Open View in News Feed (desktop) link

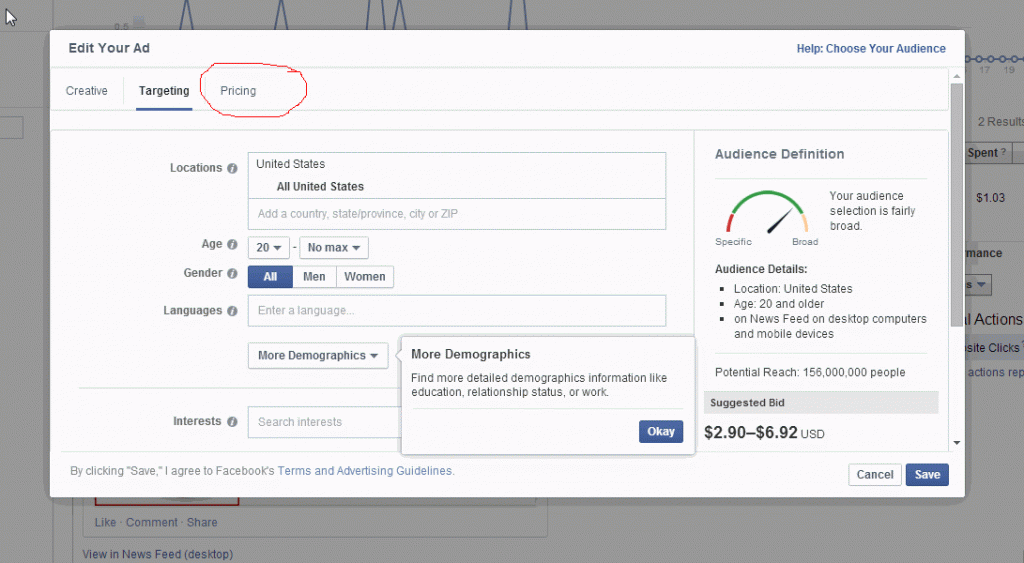[157, 555]
